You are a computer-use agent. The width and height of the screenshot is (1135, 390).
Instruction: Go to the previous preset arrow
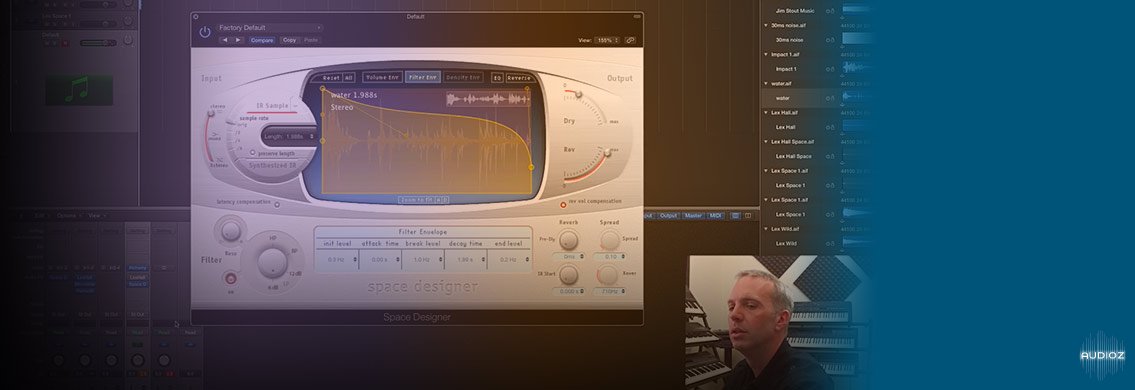click(225, 40)
